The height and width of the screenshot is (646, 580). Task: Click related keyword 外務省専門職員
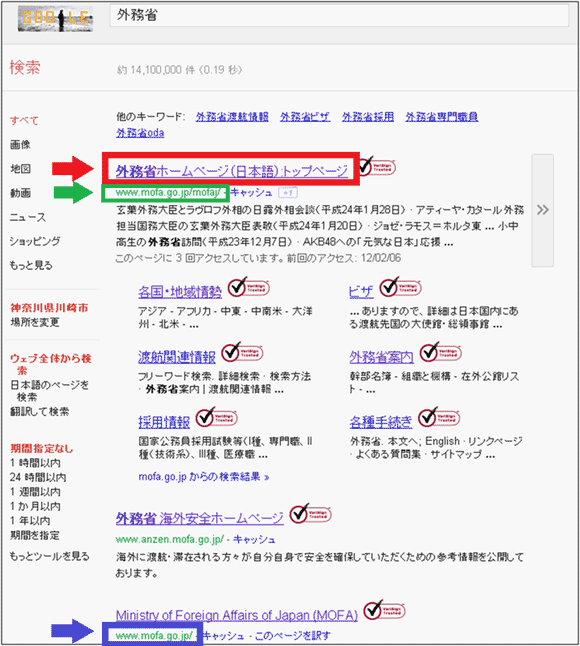click(x=442, y=117)
